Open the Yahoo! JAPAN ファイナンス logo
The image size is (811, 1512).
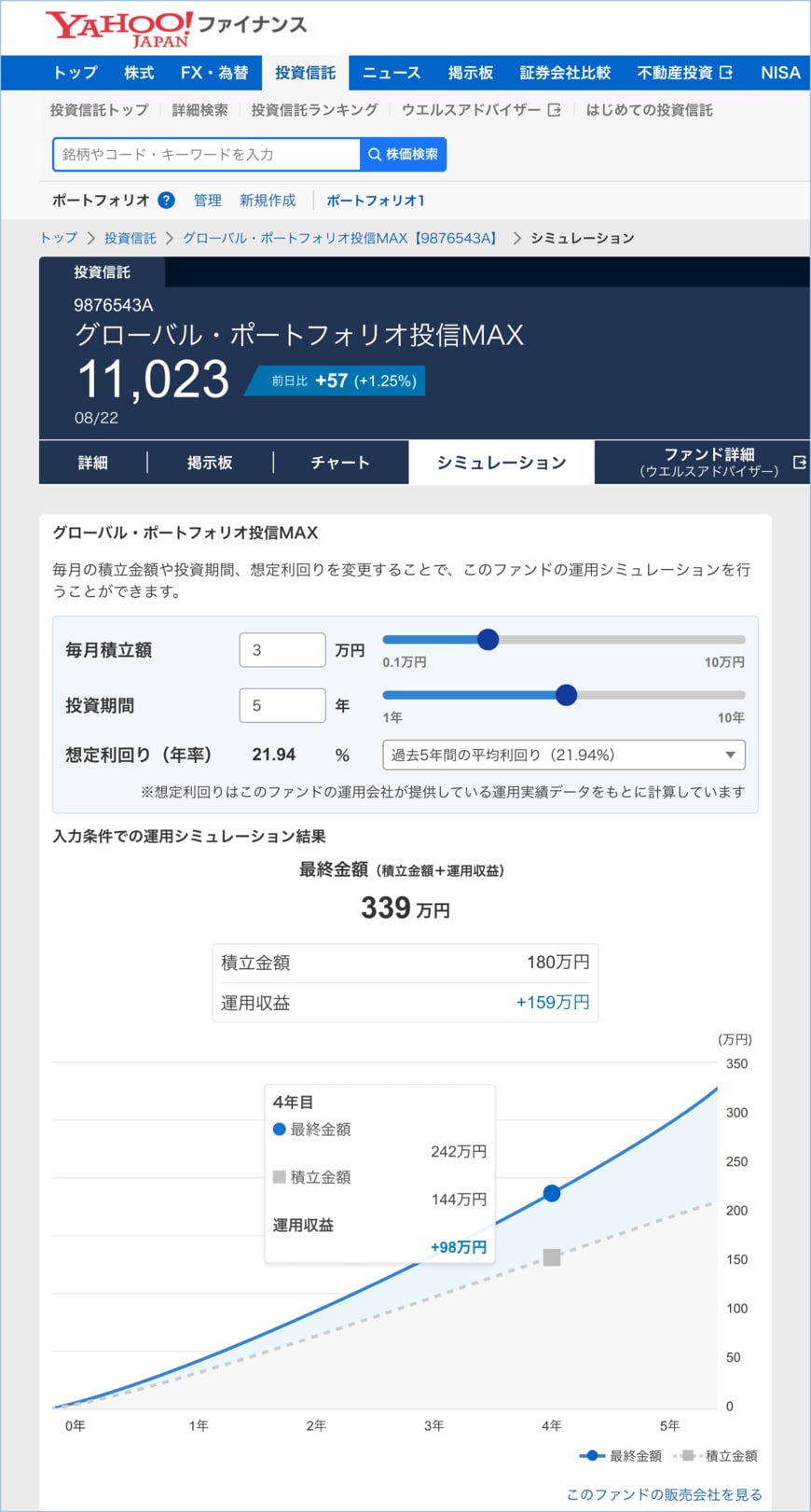coord(175,29)
